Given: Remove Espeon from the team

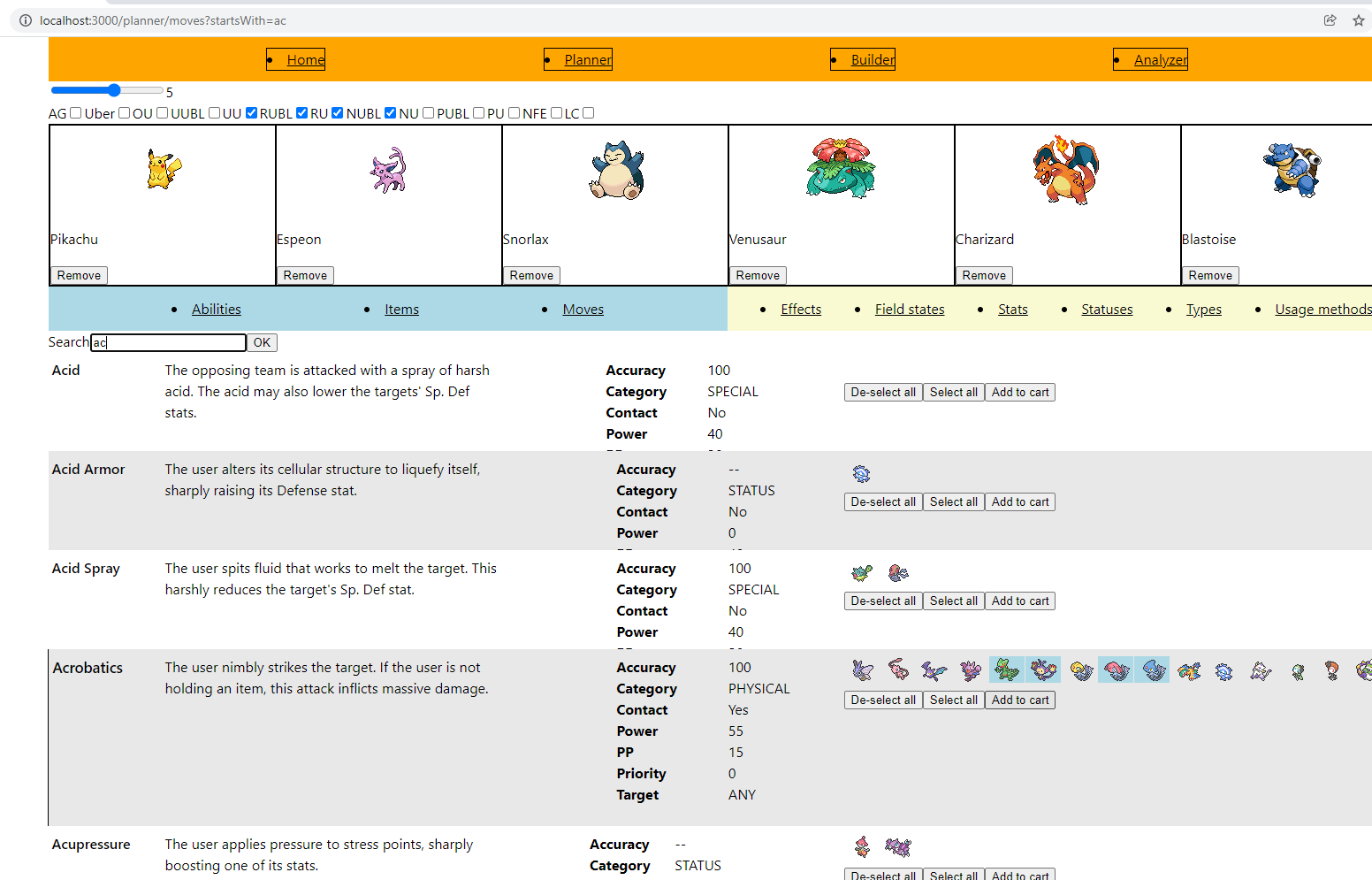Looking at the screenshot, I should click(x=305, y=275).
